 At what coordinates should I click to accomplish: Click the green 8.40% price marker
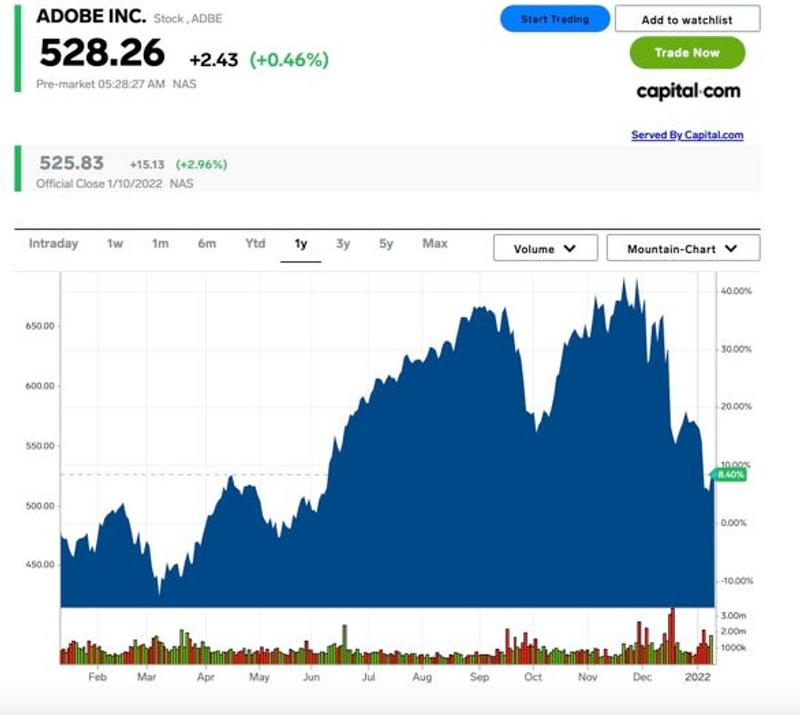(730, 475)
